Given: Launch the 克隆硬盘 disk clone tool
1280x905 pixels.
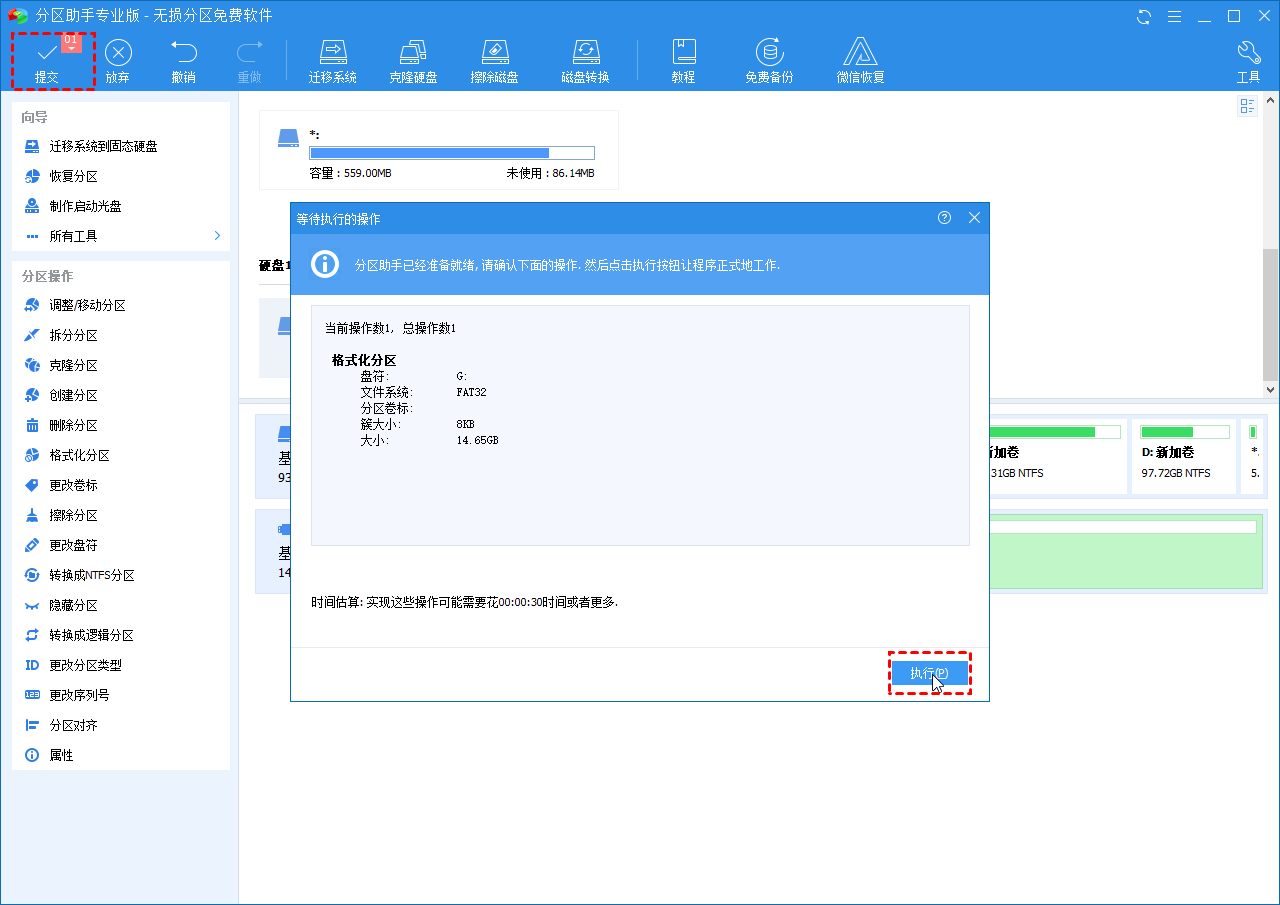Looking at the screenshot, I should coord(414,58).
